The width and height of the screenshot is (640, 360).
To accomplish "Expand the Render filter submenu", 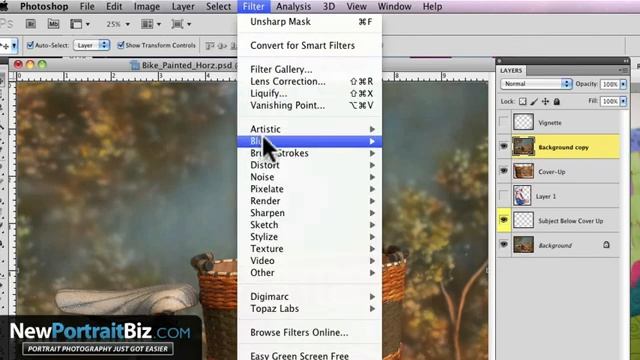I will pyautogui.click(x=309, y=201).
